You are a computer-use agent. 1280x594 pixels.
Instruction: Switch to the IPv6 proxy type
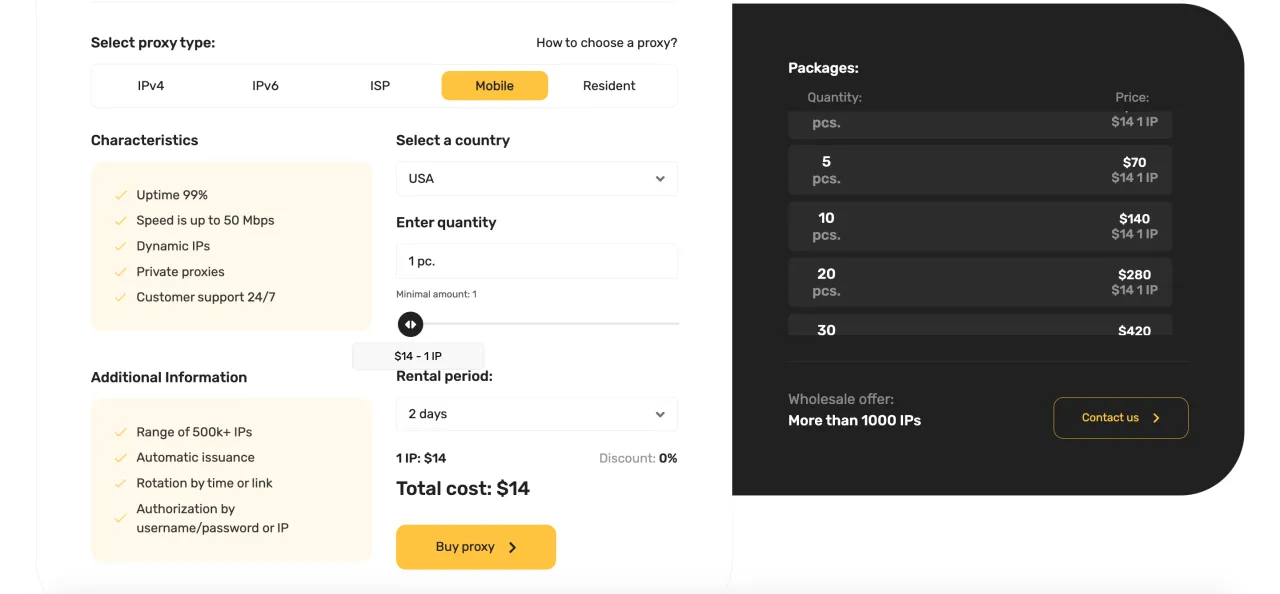pos(265,86)
